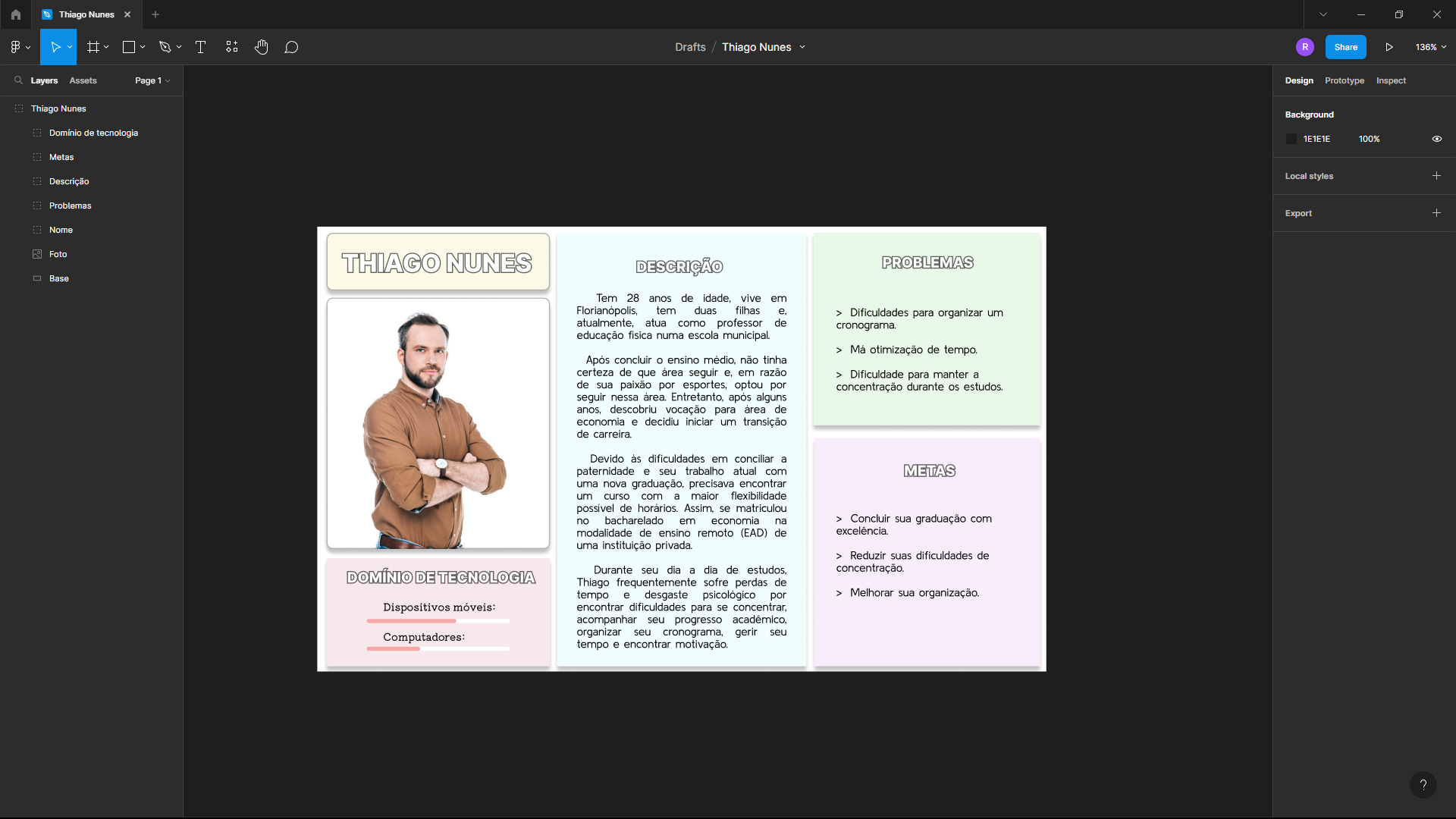Switch to the Assets tab

[83, 80]
